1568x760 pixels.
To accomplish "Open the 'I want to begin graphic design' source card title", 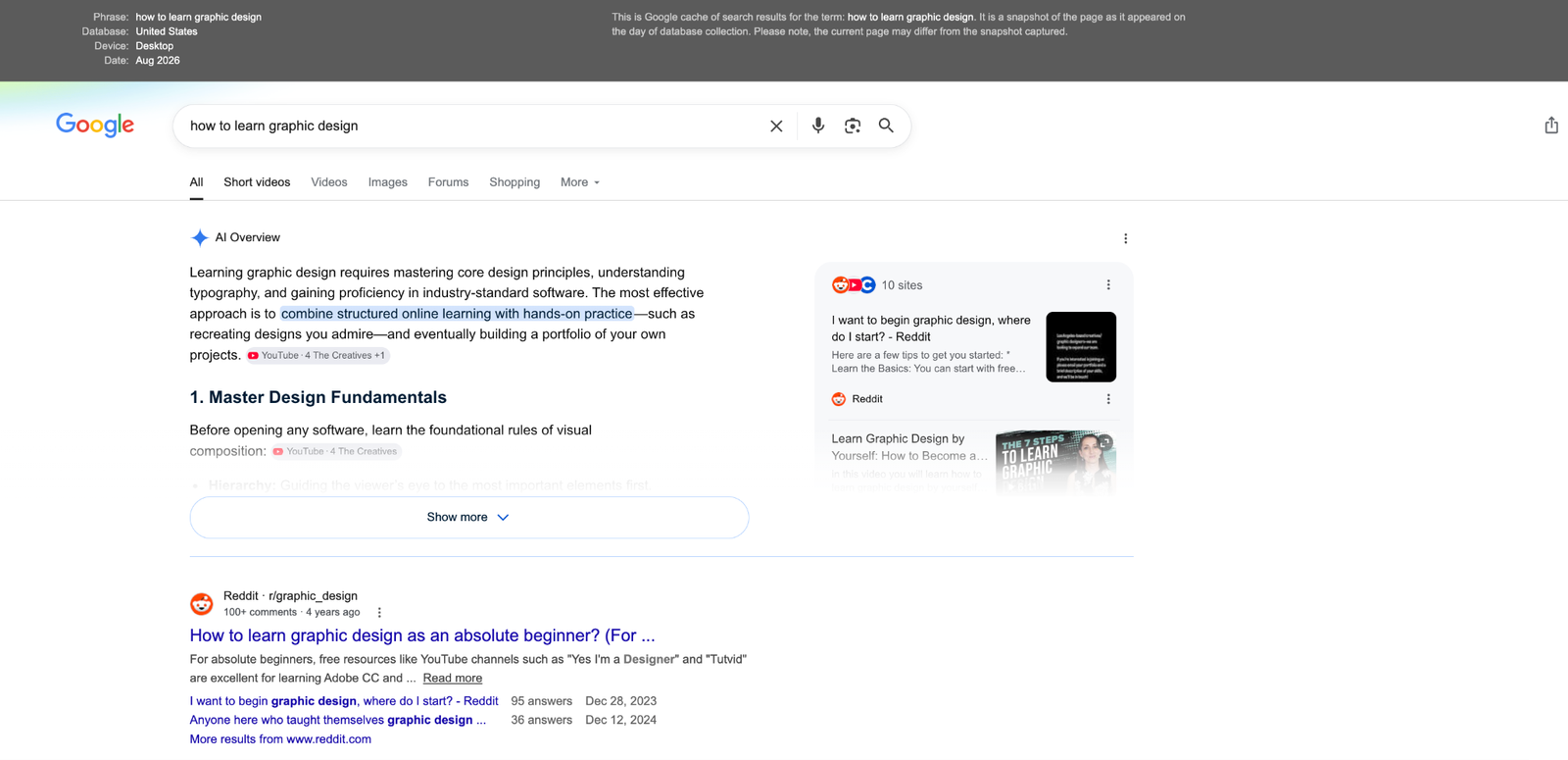I will (x=931, y=329).
